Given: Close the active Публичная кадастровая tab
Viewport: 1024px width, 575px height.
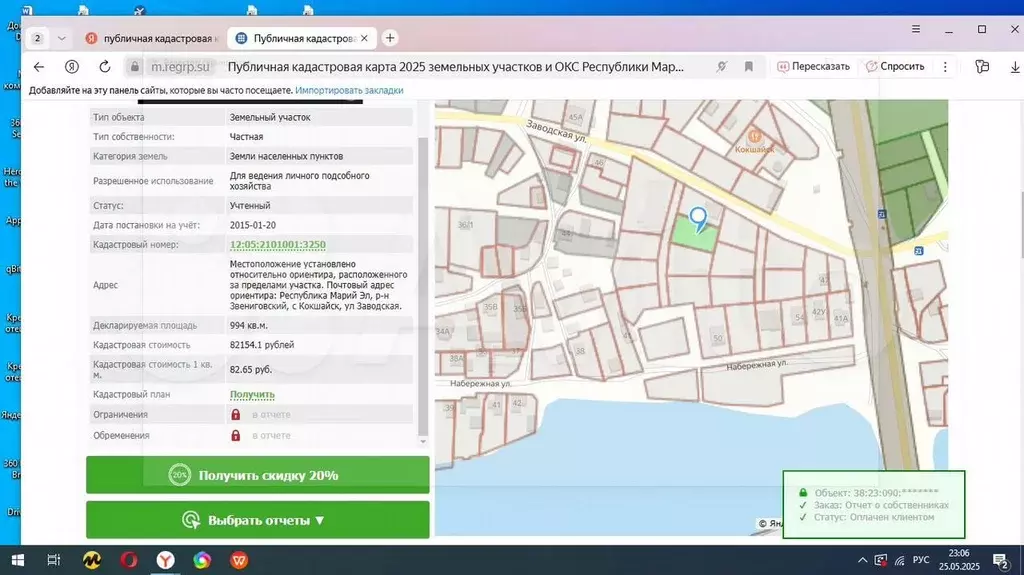Looking at the screenshot, I should coord(364,38).
